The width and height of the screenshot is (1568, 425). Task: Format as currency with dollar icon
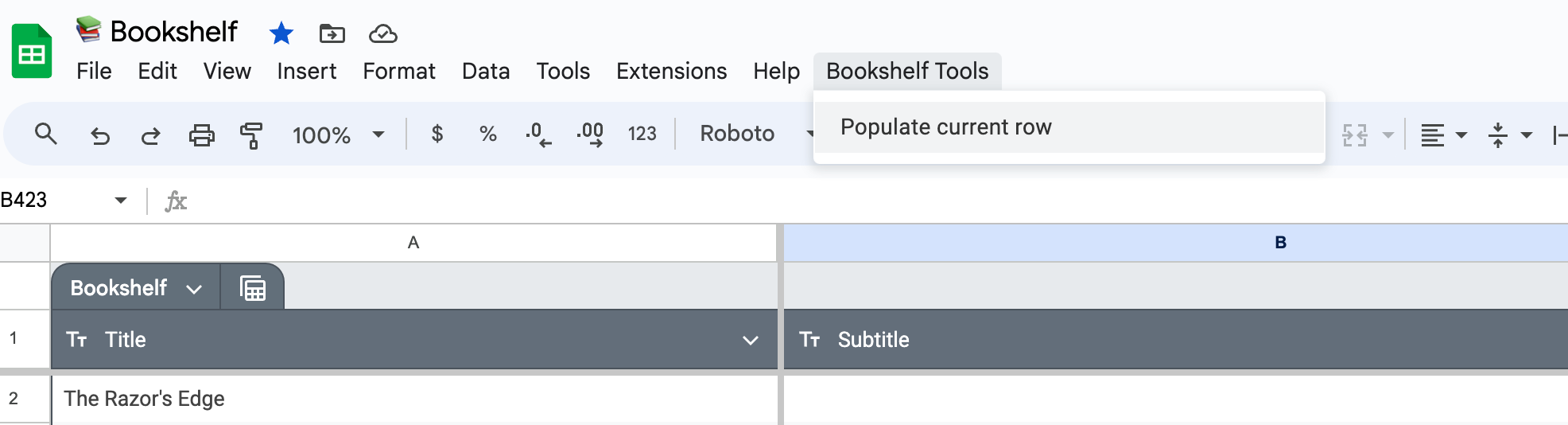tap(437, 134)
